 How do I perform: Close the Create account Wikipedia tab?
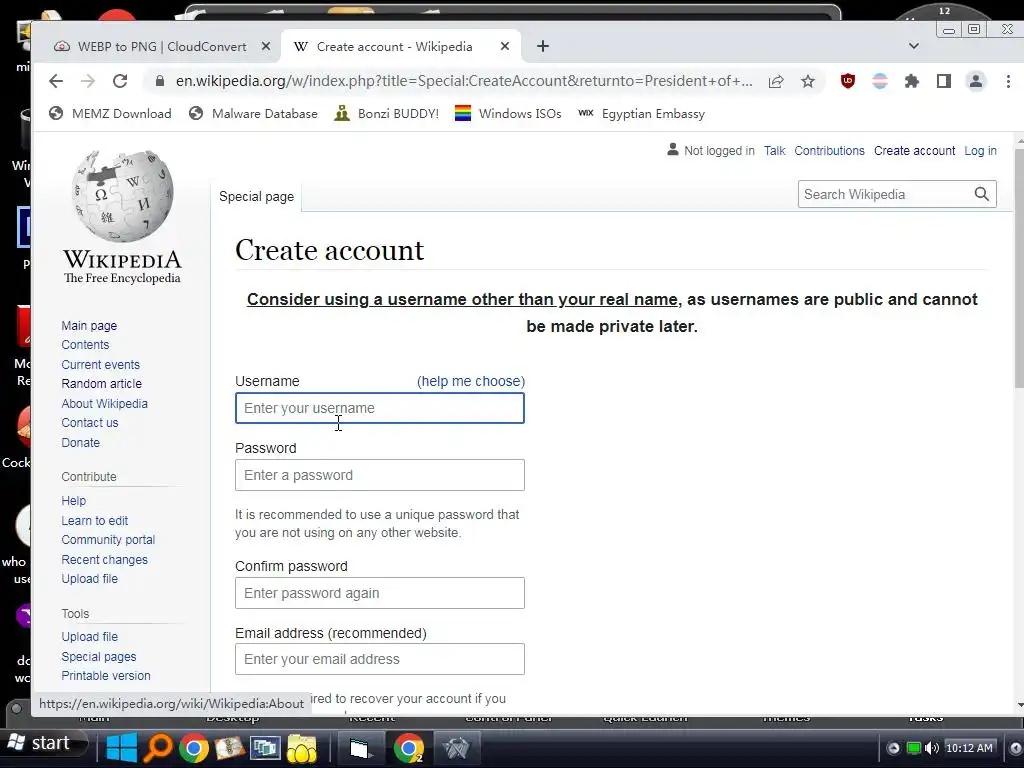(505, 46)
